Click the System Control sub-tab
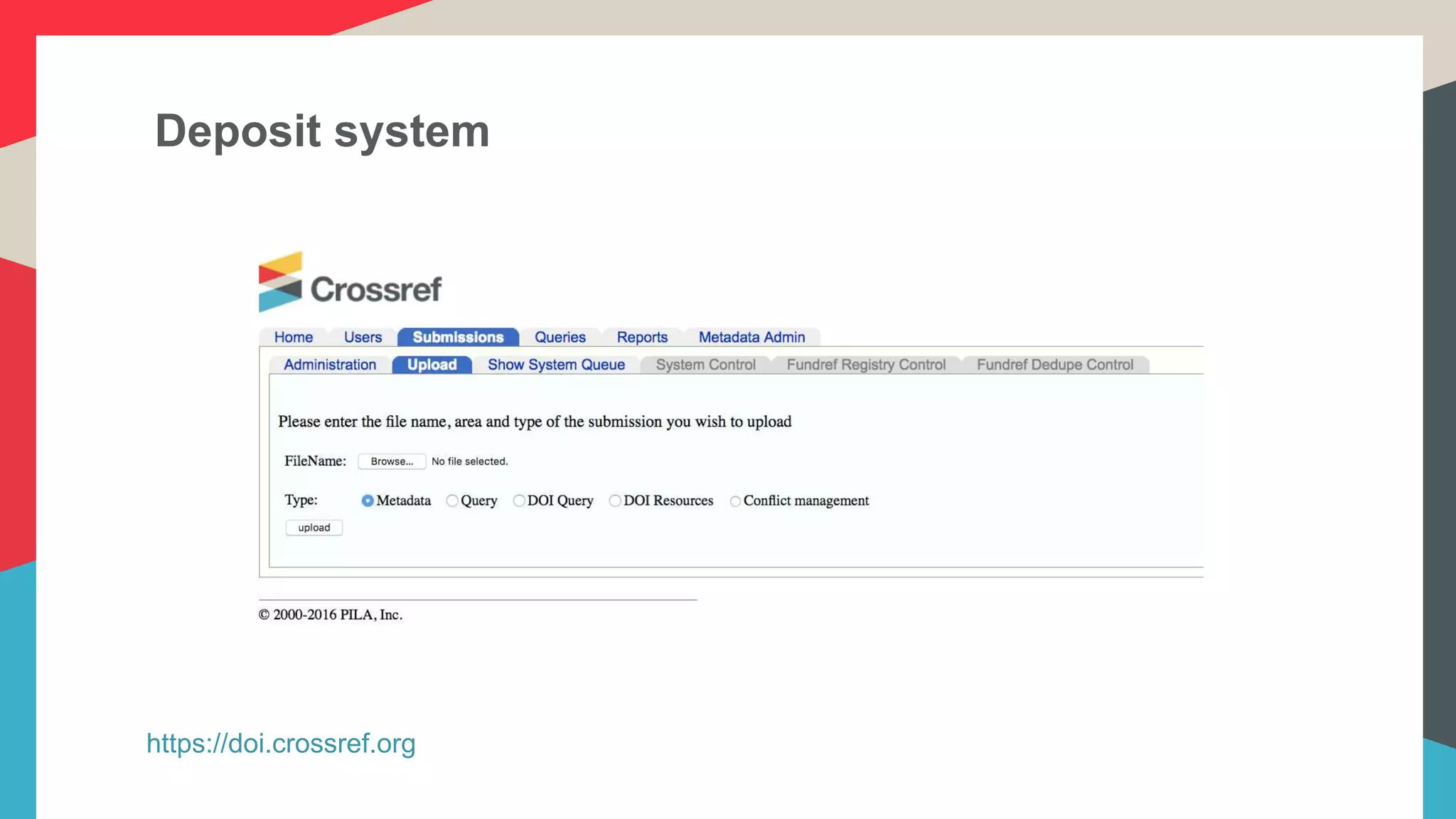This screenshot has width=1456, height=819. (705, 365)
